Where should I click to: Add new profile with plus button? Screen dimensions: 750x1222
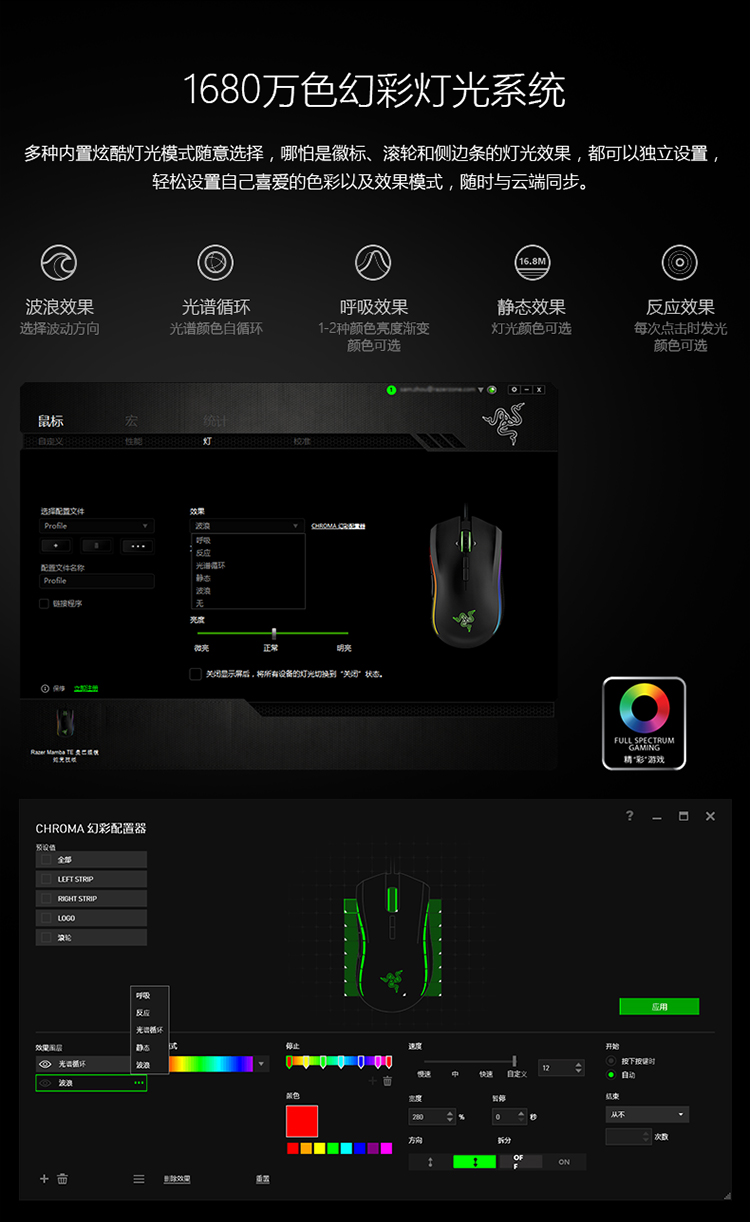(x=55, y=546)
